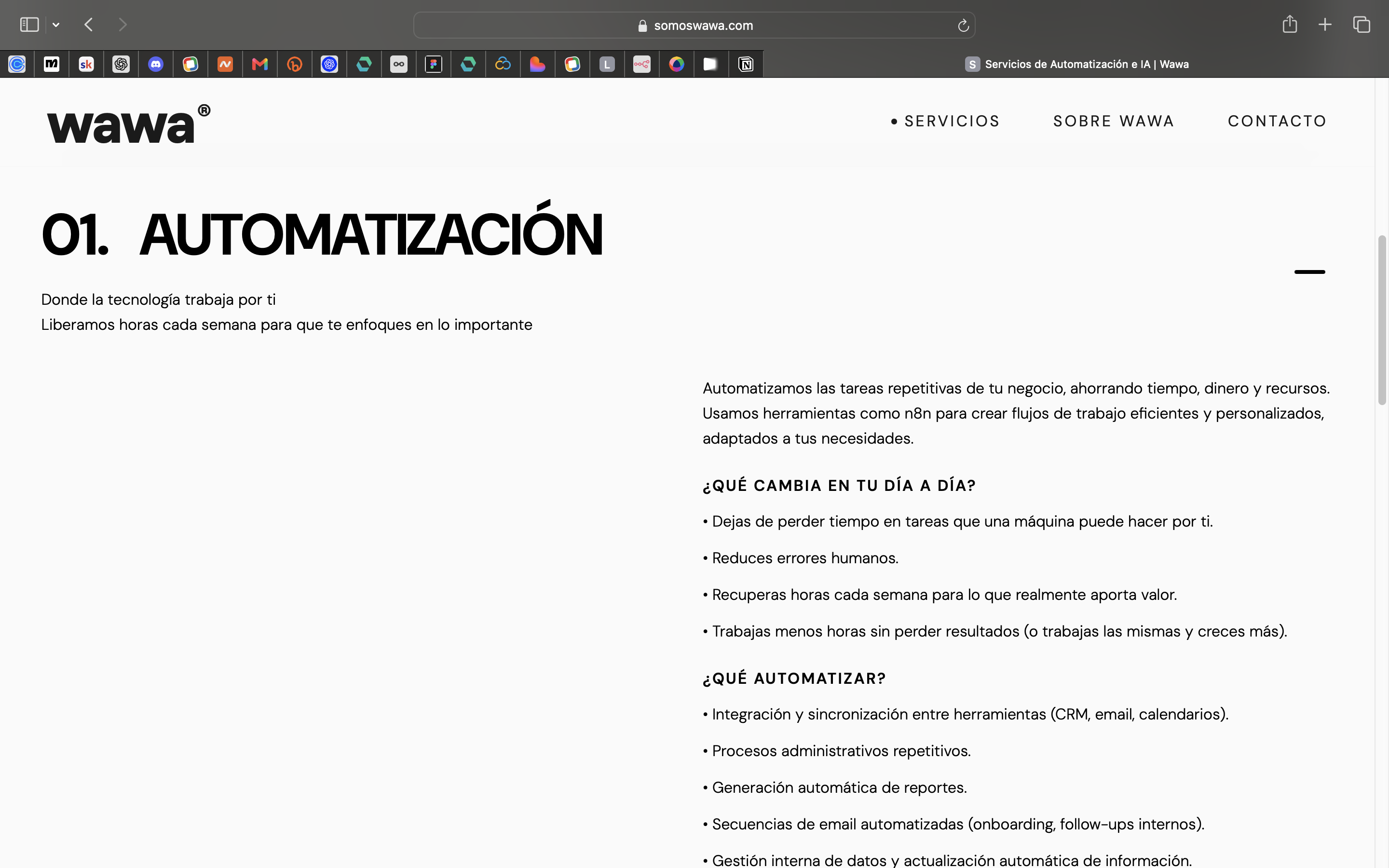Click 'Secuencias de email automatizadas' bullet
This screenshot has width=1389, height=868.
(953, 825)
